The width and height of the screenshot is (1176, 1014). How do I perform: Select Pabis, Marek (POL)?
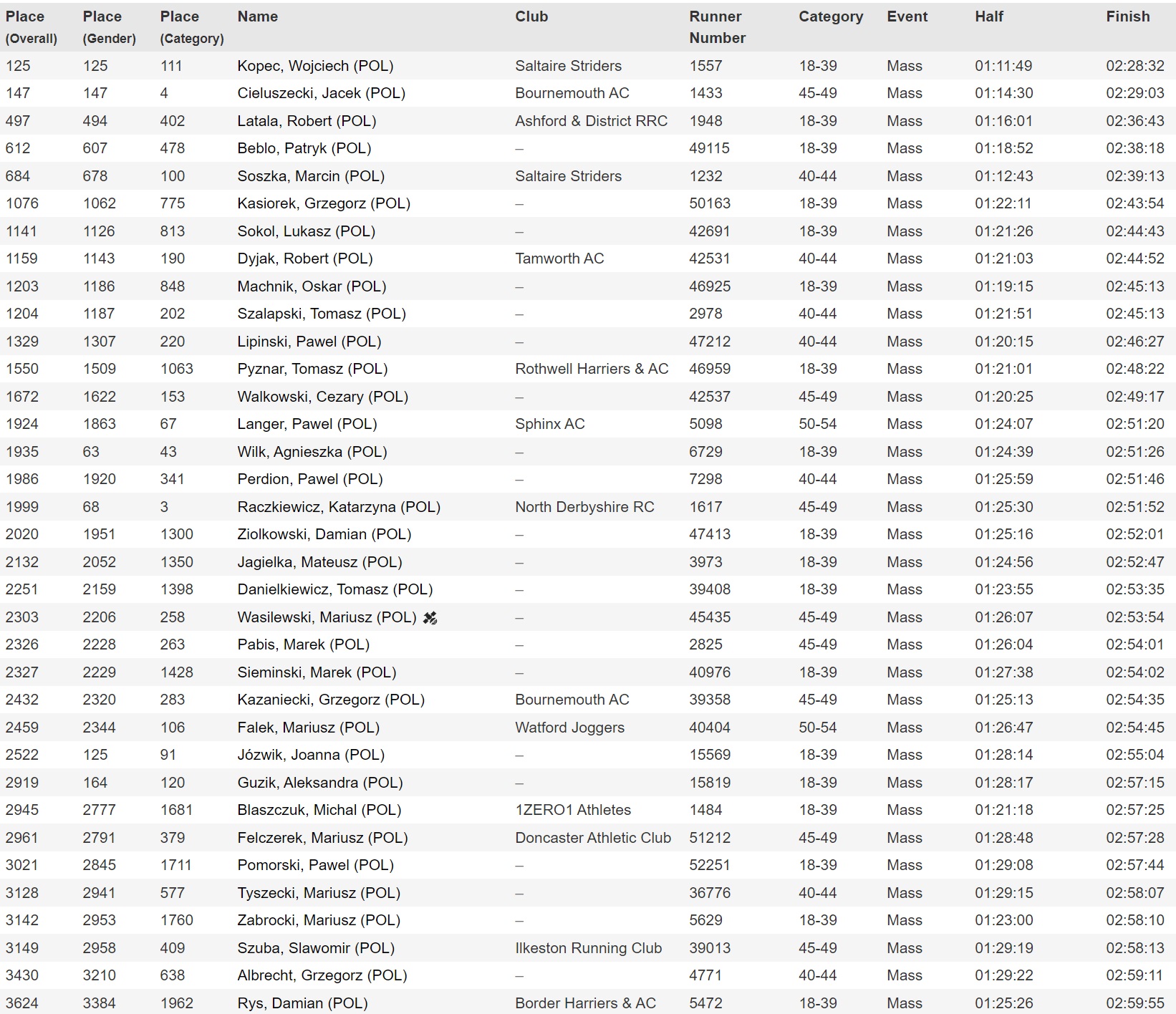(304, 644)
